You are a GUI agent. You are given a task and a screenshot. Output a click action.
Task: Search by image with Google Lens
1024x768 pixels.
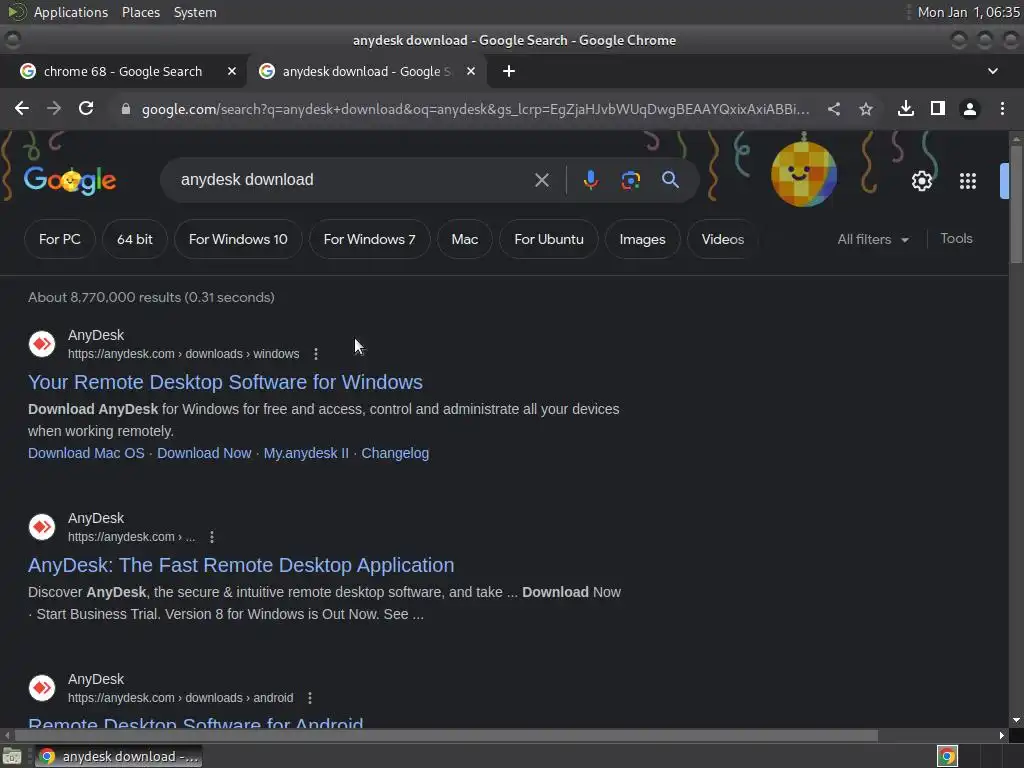pos(630,180)
